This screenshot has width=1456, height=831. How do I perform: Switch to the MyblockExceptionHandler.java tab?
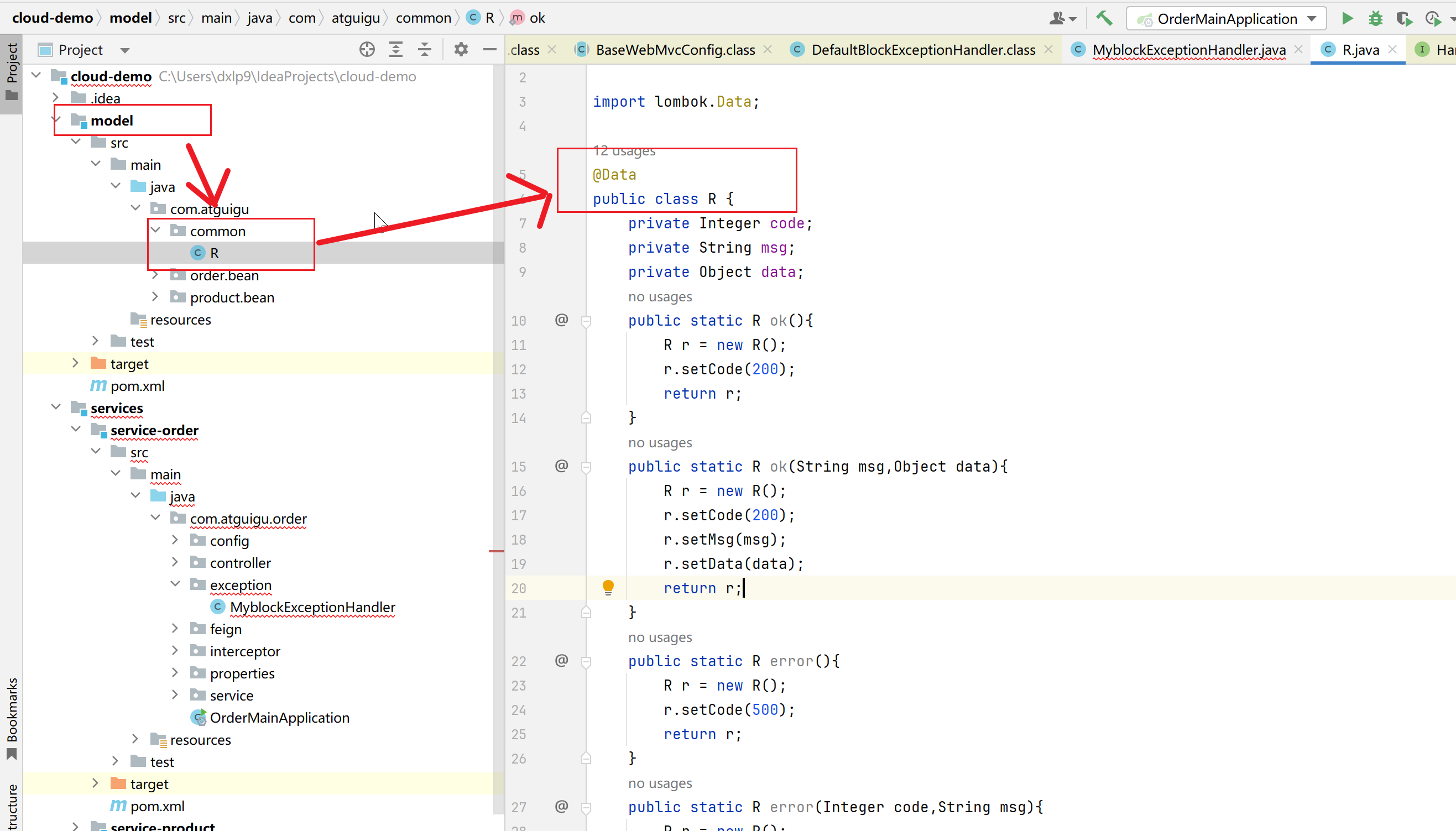(x=1188, y=50)
